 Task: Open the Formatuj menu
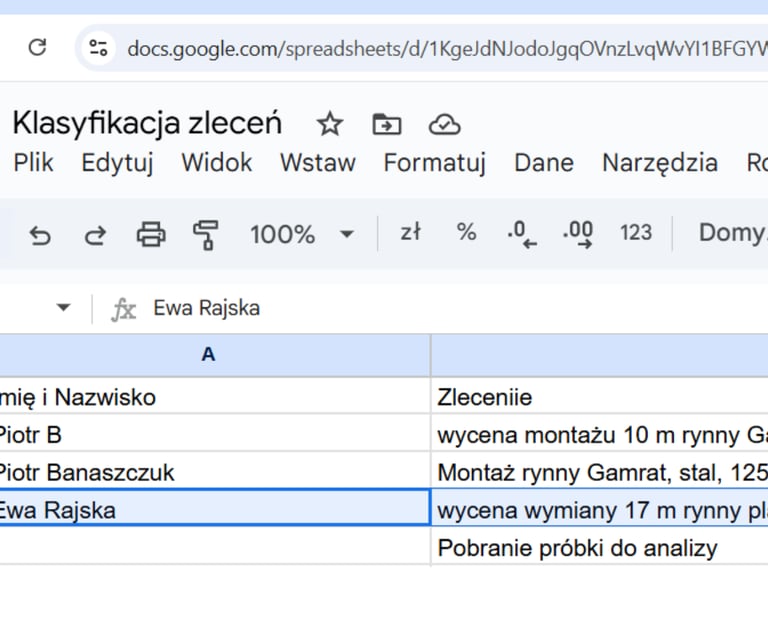coord(434,163)
